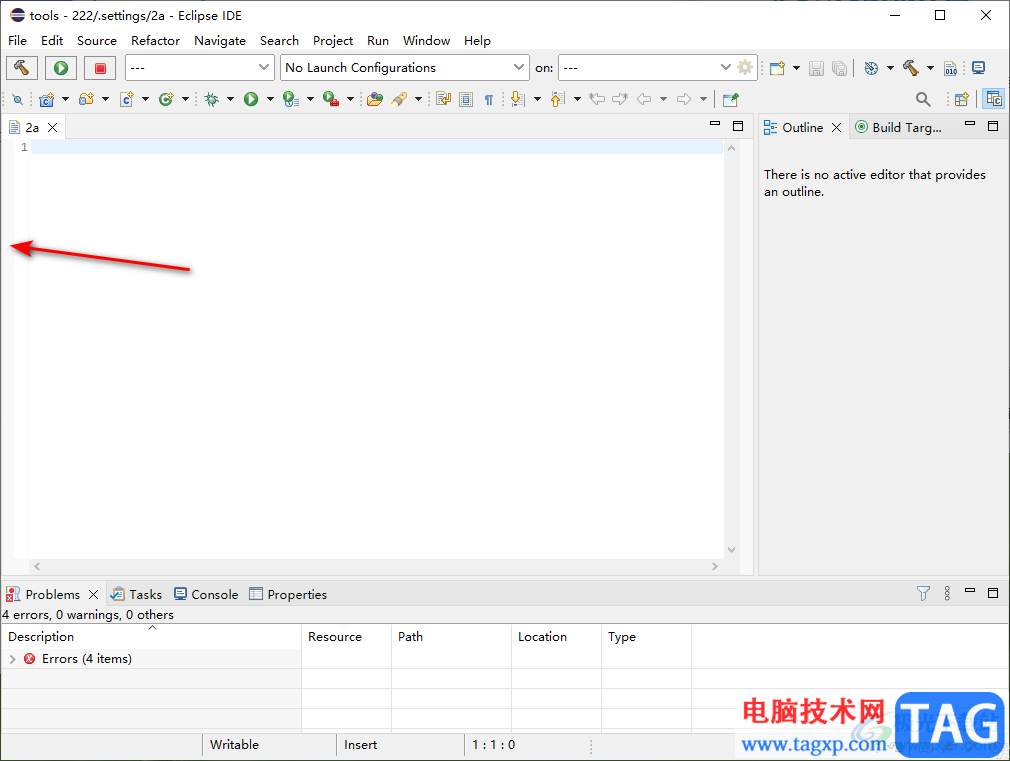The image size is (1010, 761).
Task: Click the New wizard toolbar icon
Action: (x=777, y=68)
